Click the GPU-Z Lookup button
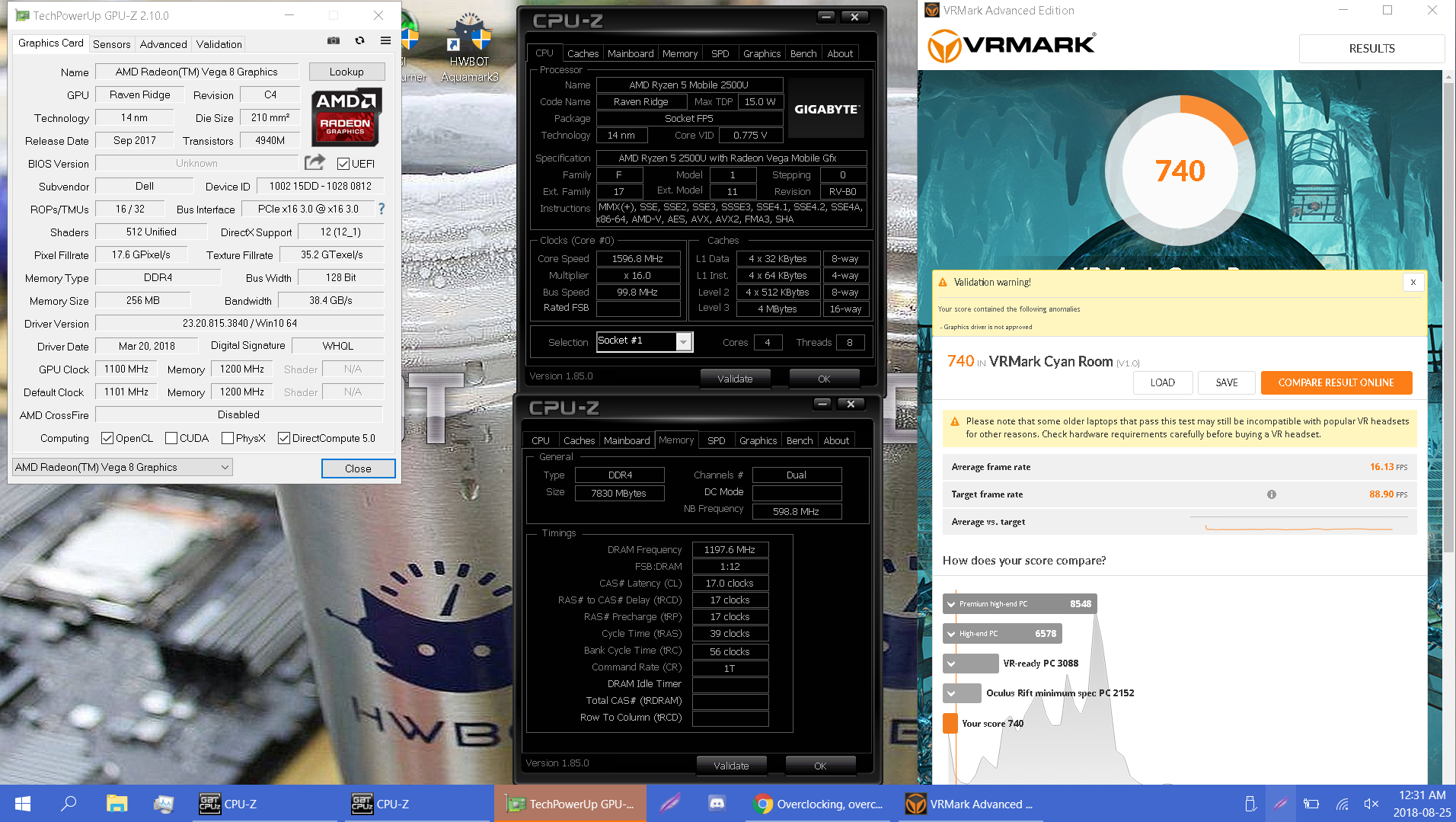The image size is (1456, 822). pos(346,72)
